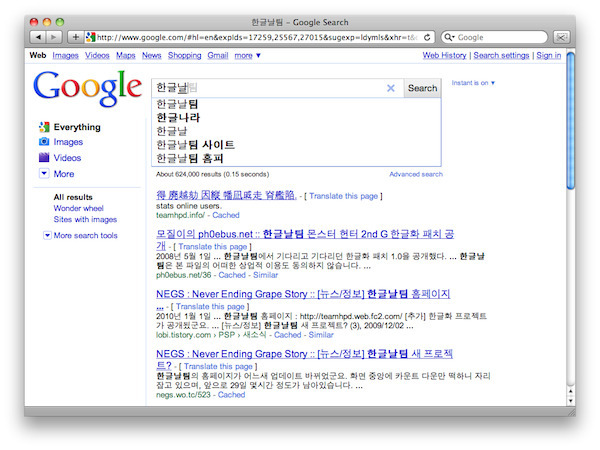
Task: Click the Videos film icon in the sidebar
Action: pyautogui.click(x=44, y=158)
